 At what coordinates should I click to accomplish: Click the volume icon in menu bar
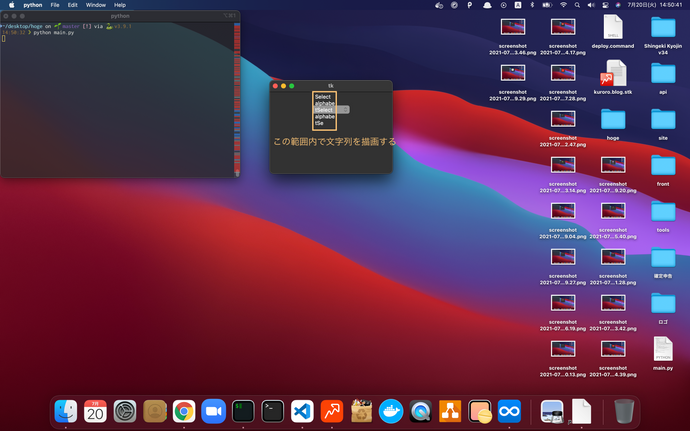591,5
